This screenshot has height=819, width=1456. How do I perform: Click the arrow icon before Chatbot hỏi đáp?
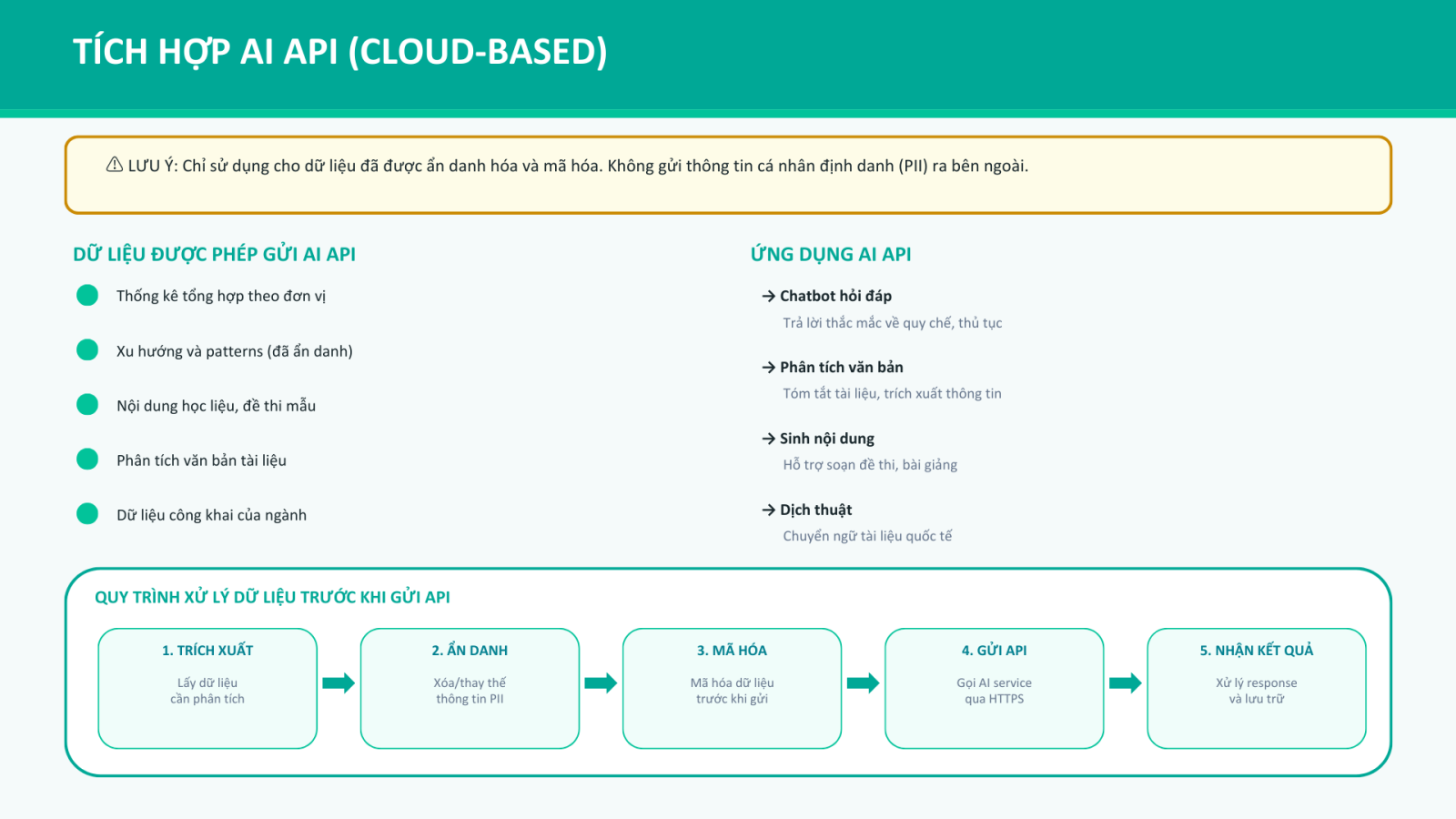click(x=769, y=296)
